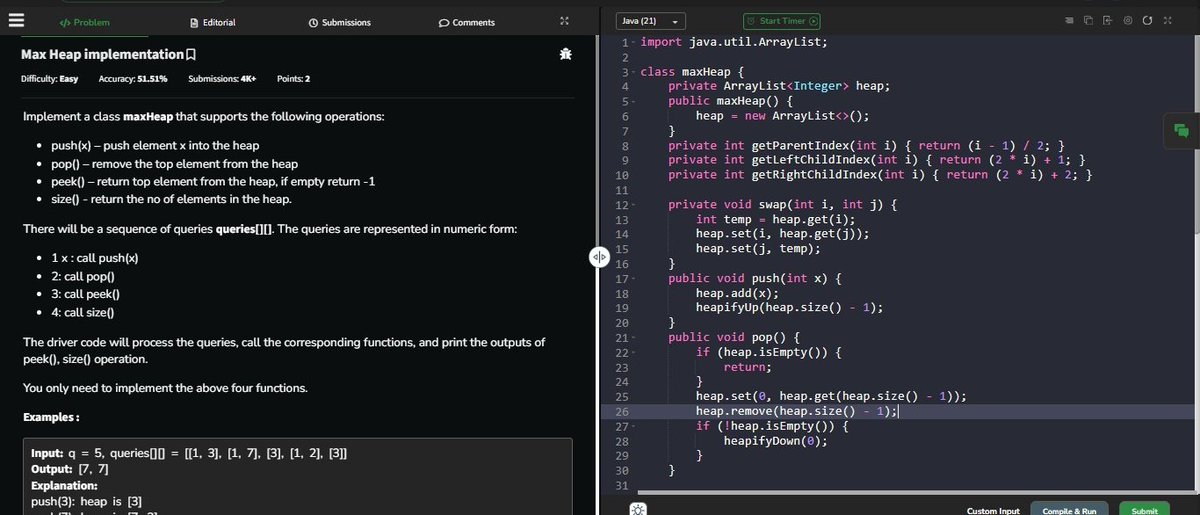Open Custom Input
Image resolution: width=1200 pixels, height=515 pixels.
(993, 510)
